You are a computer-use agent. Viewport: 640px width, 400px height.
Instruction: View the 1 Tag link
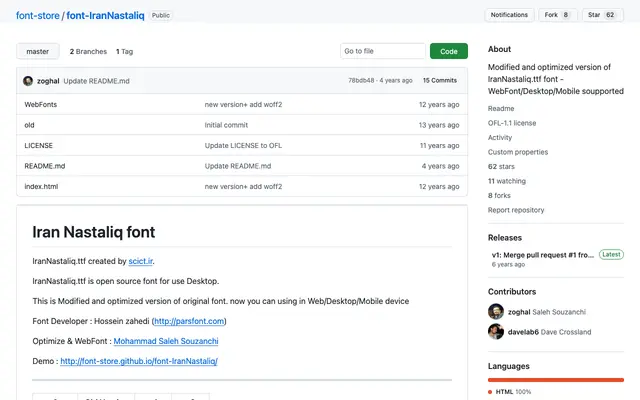pyautogui.click(x=124, y=51)
